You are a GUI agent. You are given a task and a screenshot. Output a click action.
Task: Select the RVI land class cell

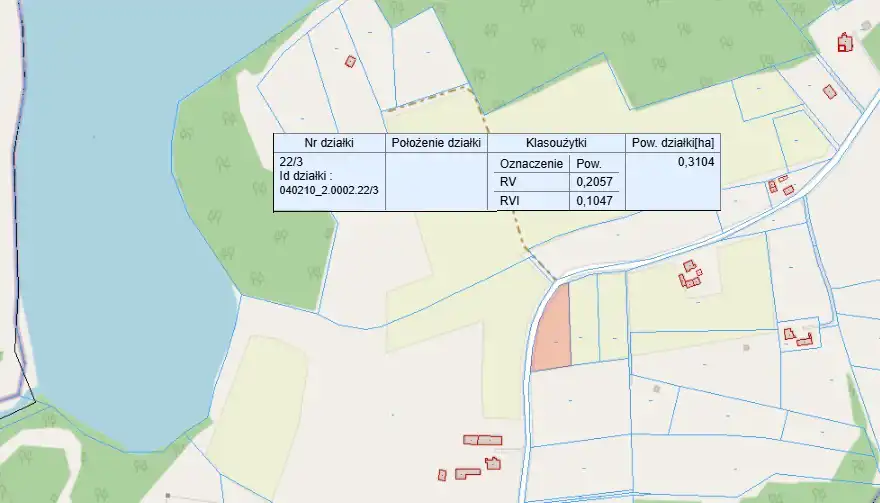pyautogui.click(x=509, y=201)
